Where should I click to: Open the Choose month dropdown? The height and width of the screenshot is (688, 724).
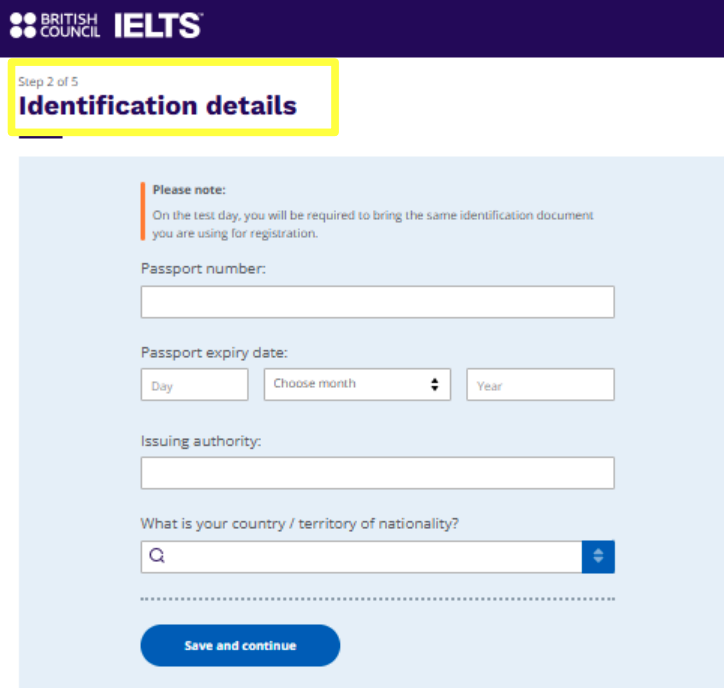(x=357, y=384)
